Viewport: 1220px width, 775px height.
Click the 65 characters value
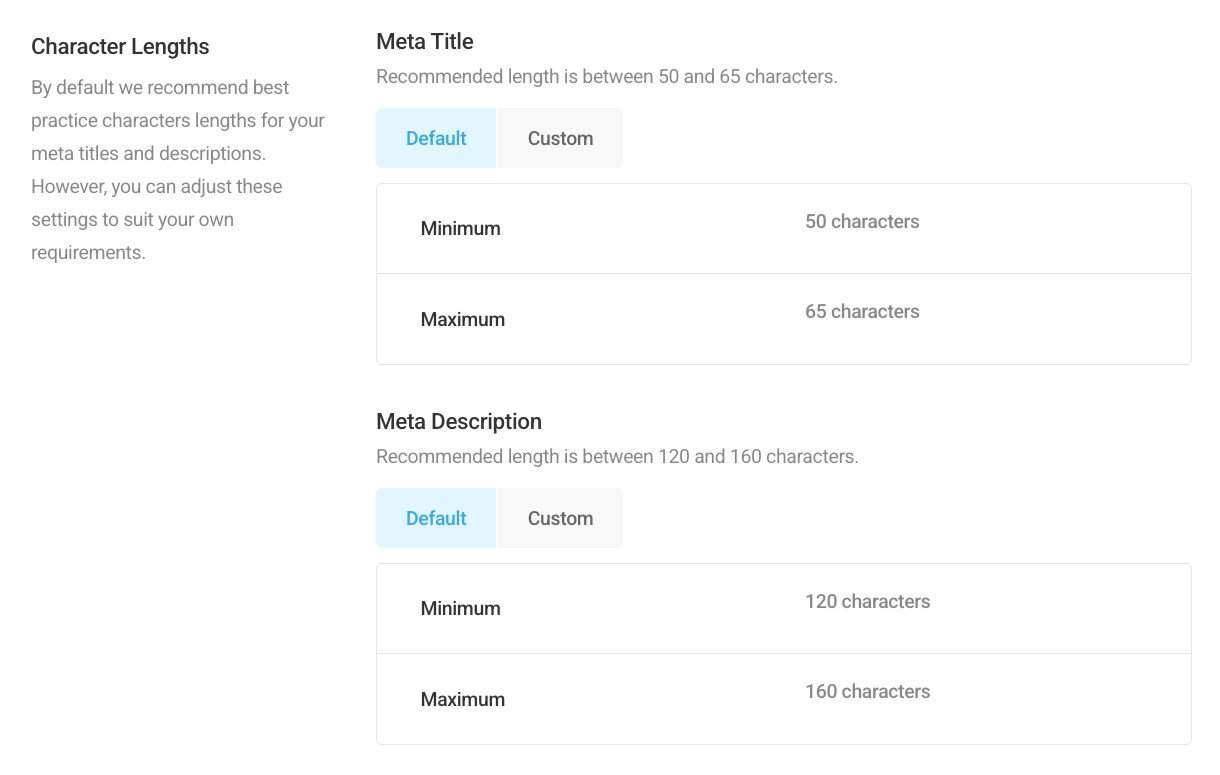(x=862, y=311)
